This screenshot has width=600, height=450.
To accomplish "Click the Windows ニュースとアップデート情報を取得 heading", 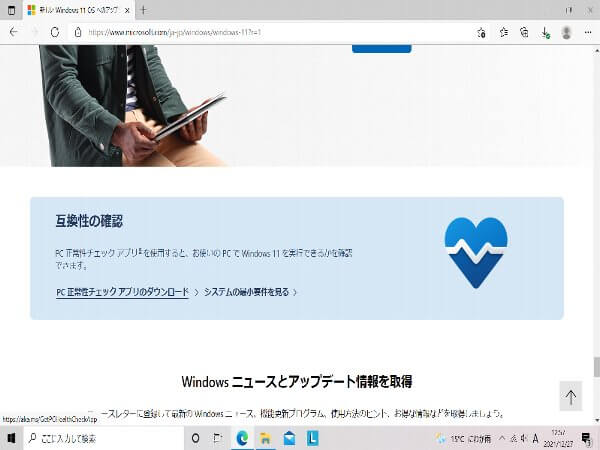I will click(297, 382).
